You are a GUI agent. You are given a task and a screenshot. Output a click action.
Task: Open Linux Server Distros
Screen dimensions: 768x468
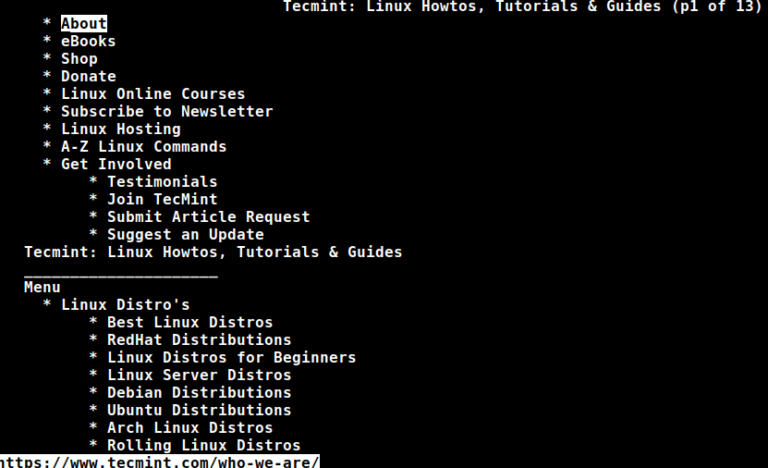point(199,375)
